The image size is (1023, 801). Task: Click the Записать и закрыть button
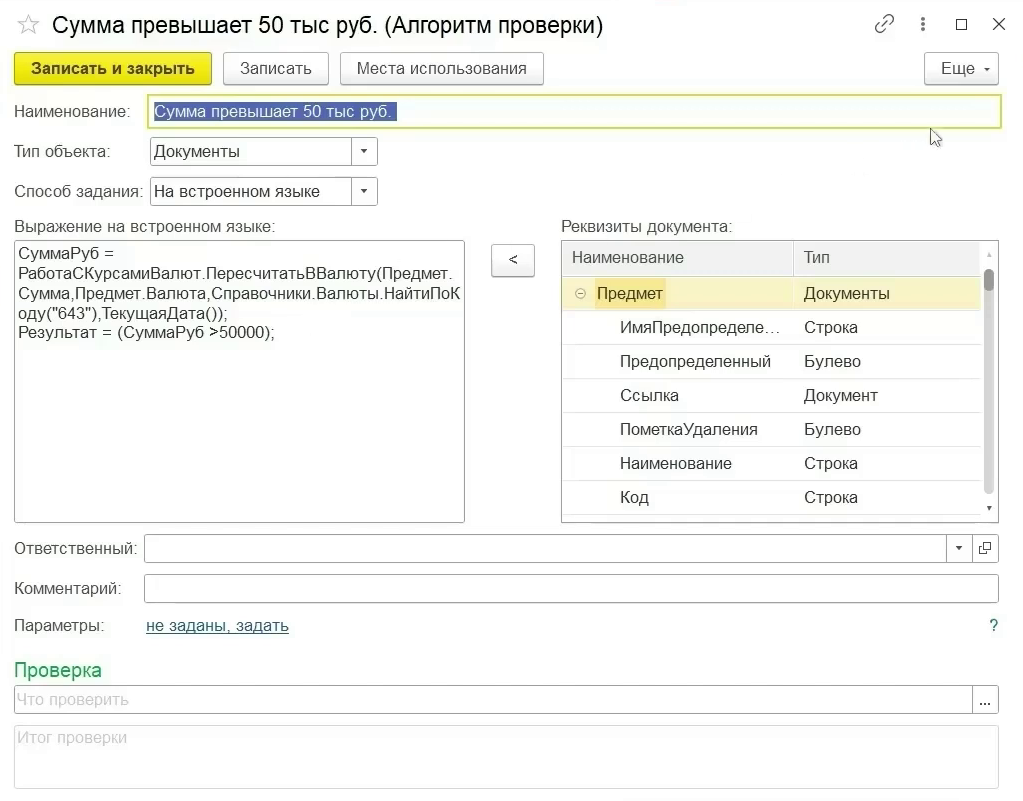coord(113,69)
